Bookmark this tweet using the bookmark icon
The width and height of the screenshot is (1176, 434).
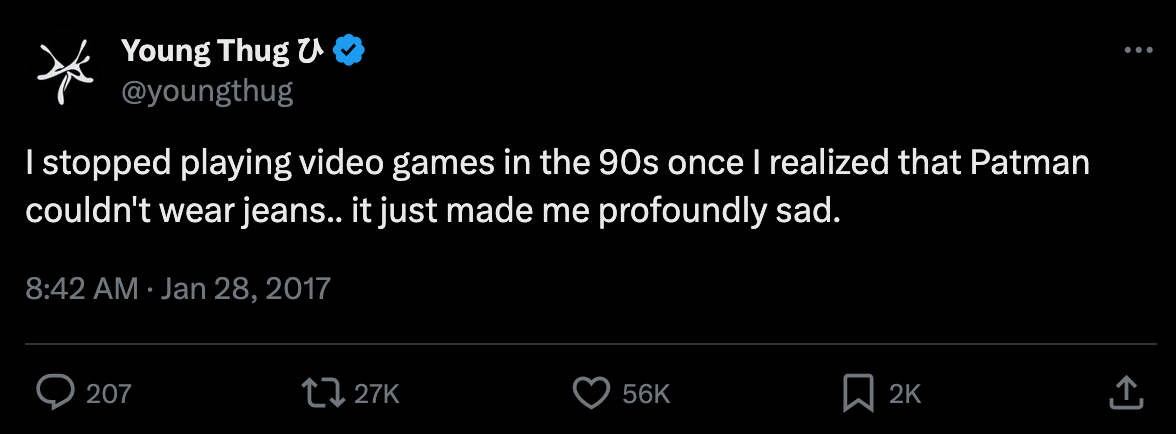click(858, 392)
